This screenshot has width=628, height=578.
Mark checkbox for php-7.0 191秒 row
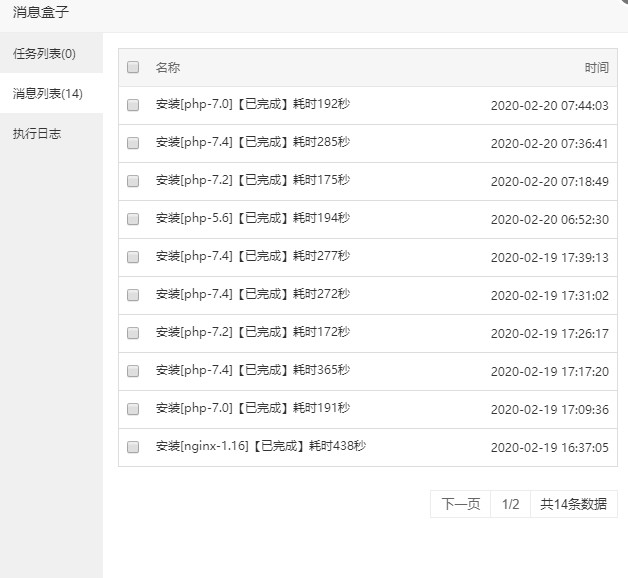pos(133,409)
